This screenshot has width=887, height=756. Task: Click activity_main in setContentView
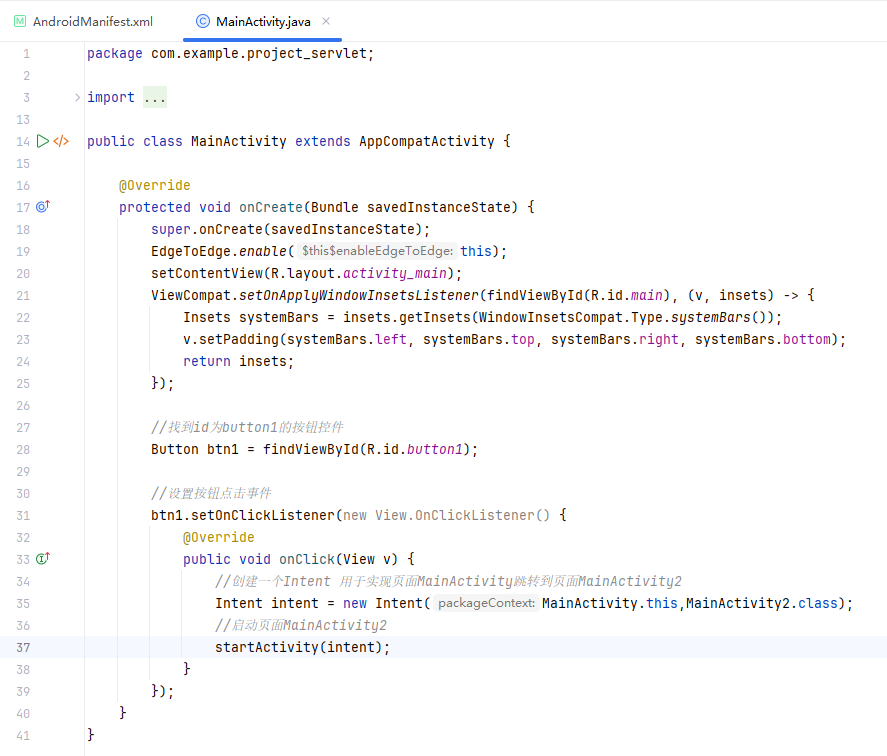(395, 273)
